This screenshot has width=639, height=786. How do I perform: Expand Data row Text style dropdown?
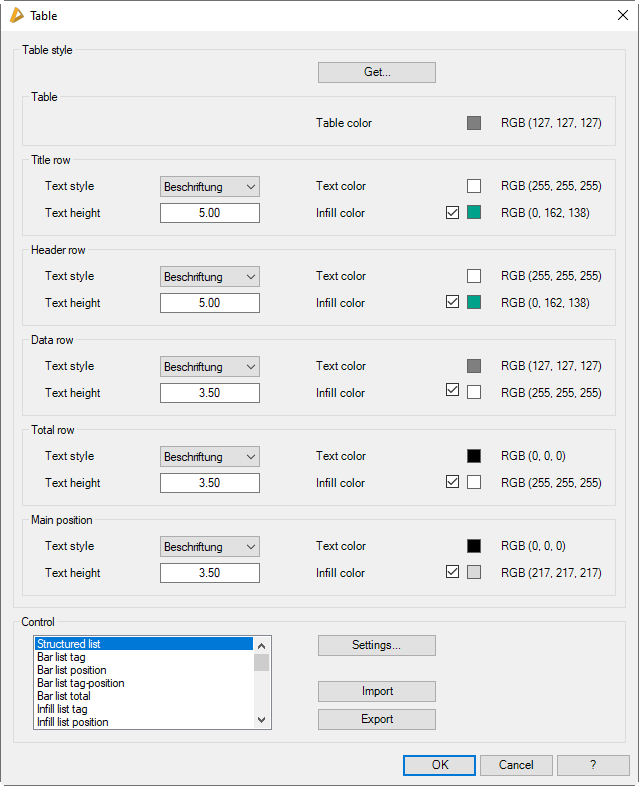[x=209, y=366]
